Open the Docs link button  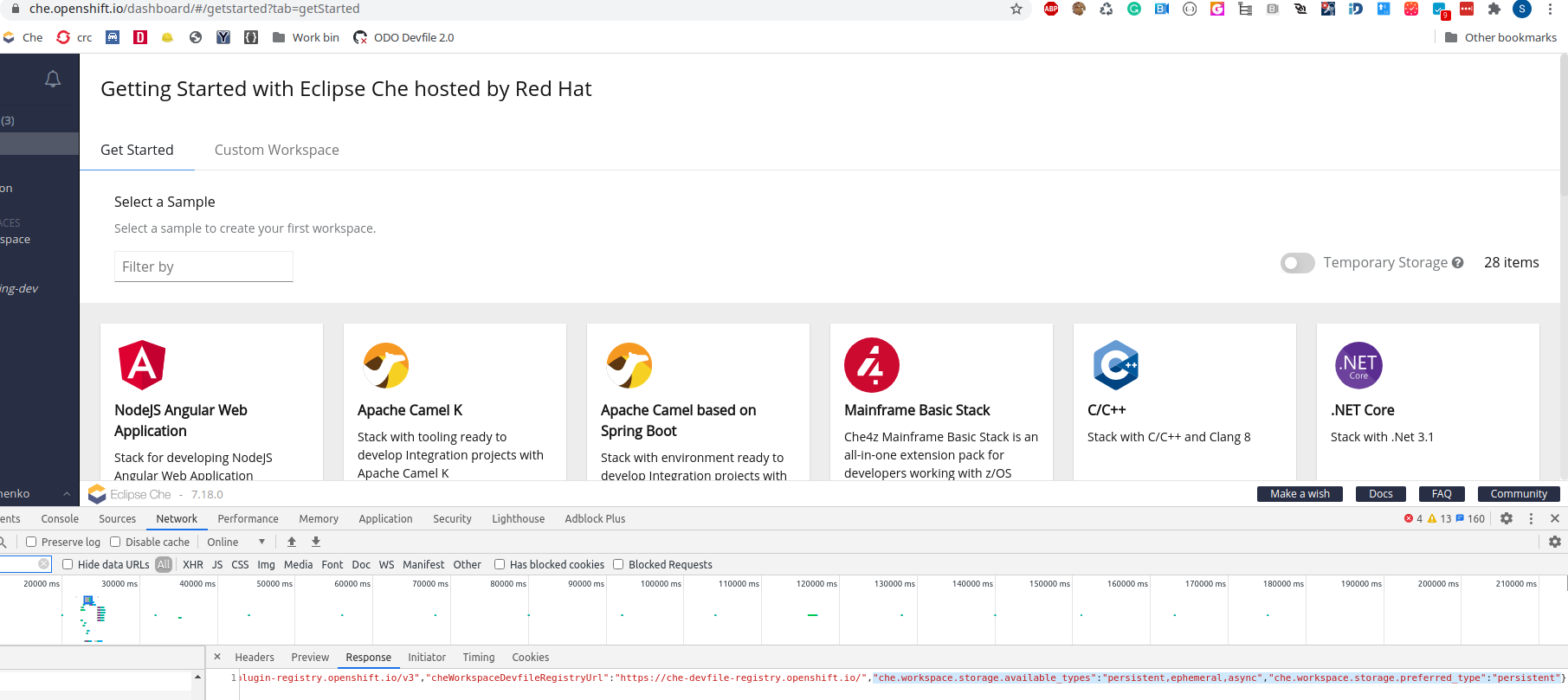(1381, 494)
